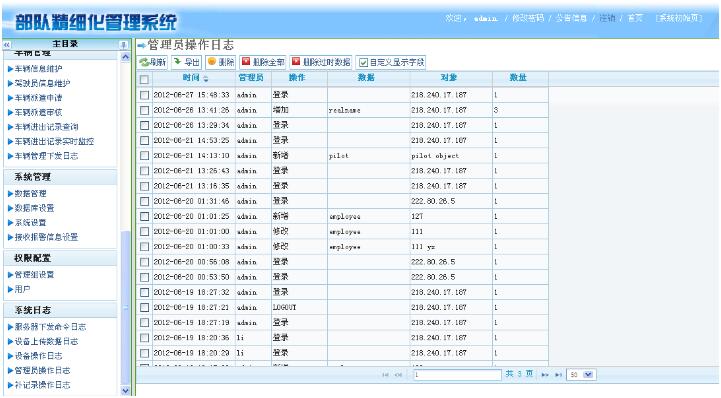Check the row dated 2012-06-27 15:48:33

coord(144,95)
